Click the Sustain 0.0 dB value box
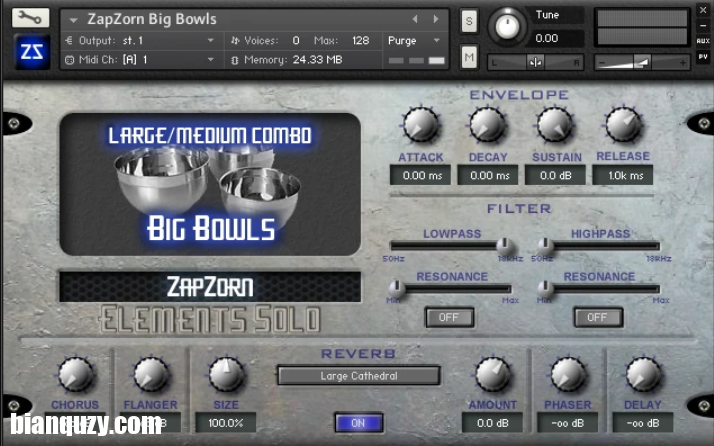 pos(555,175)
